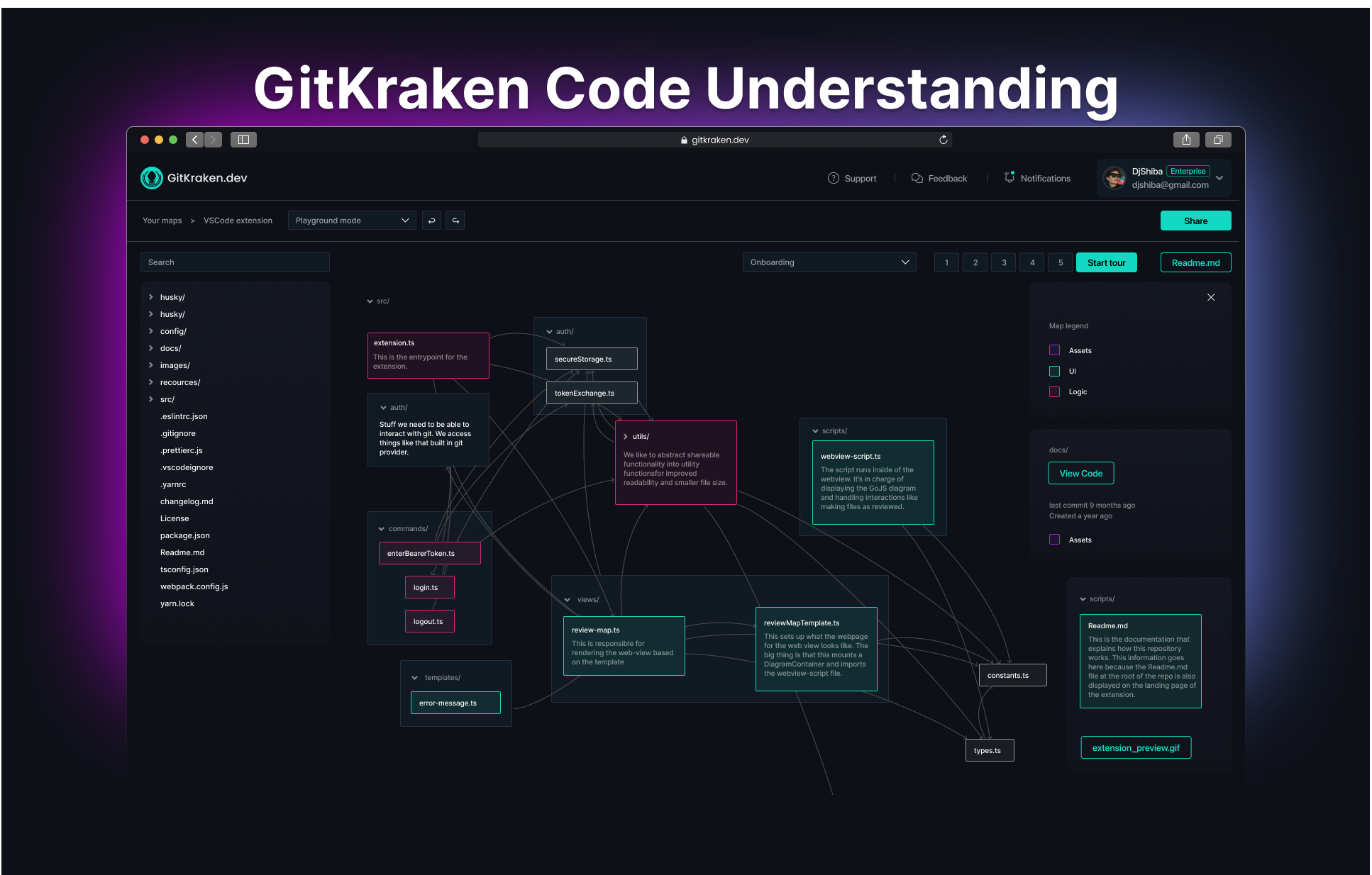This screenshot has height=875, width=1372.
Task: Toggle the Assets legend checkbox
Action: coord(1054,350)
